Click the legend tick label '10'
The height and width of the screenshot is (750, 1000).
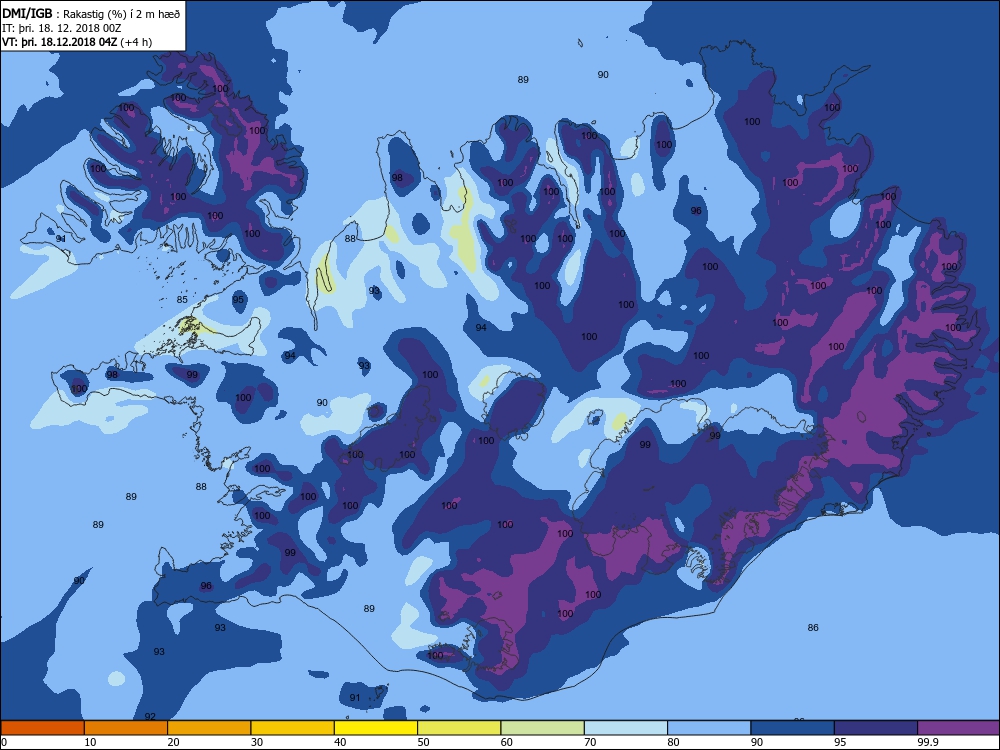point(90,742)
